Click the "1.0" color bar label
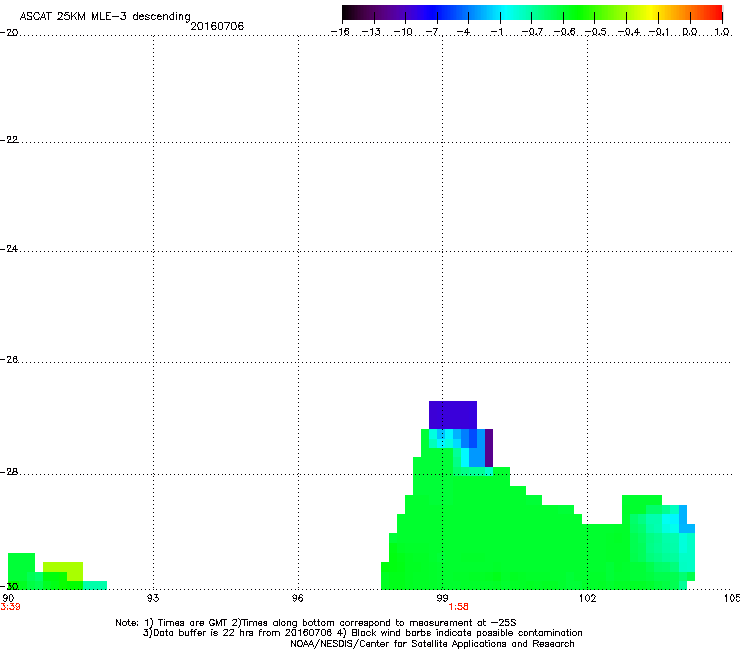 (722, 32)
